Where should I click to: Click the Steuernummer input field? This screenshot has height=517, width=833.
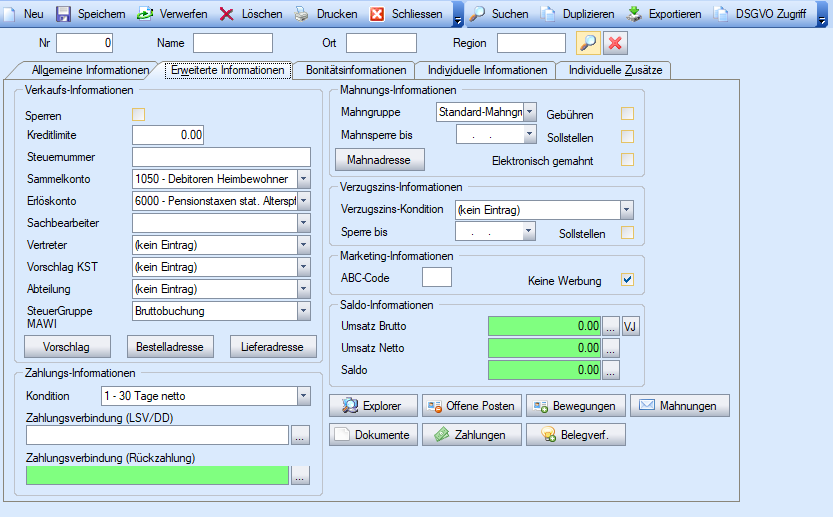(221, 157)
